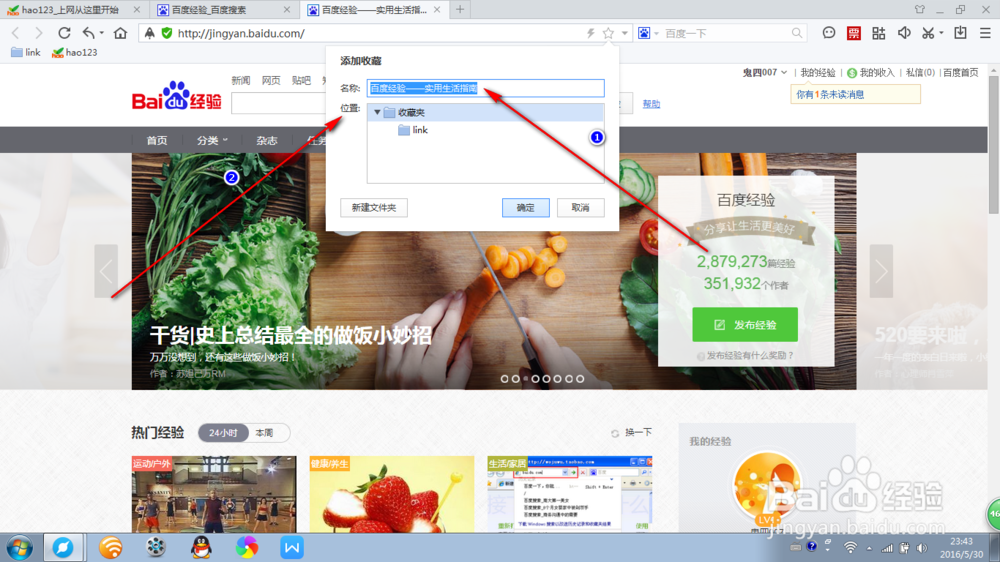Open the 首页 menu item
The height and width of the screenshot is (562, 1000).
tap(157, 140)
